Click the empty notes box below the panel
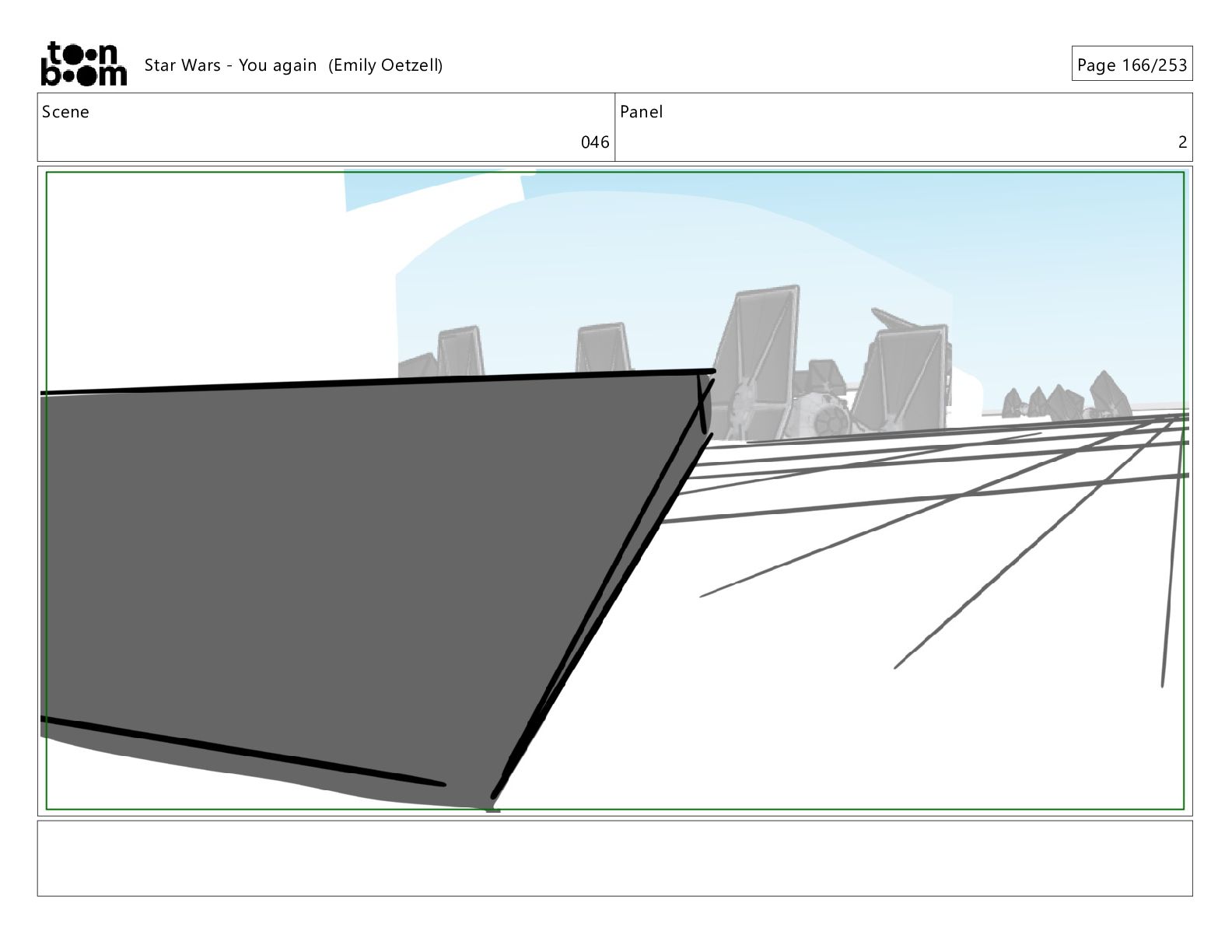 [614, 858]
